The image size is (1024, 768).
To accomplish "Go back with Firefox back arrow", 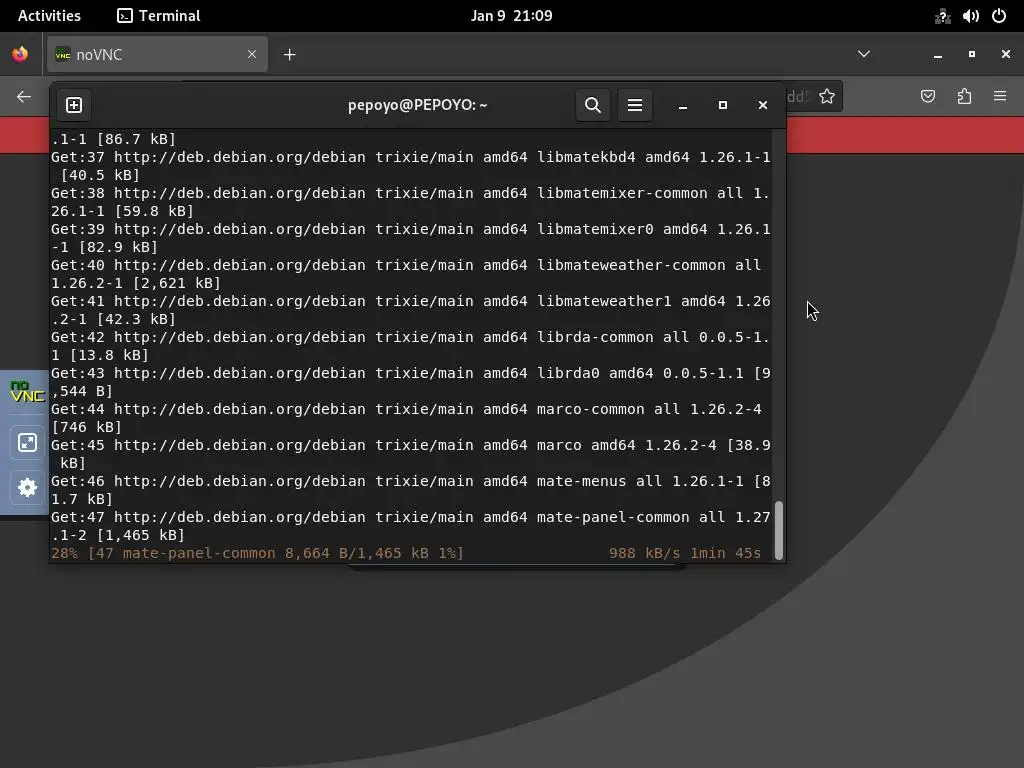I will tap(24, 97).
